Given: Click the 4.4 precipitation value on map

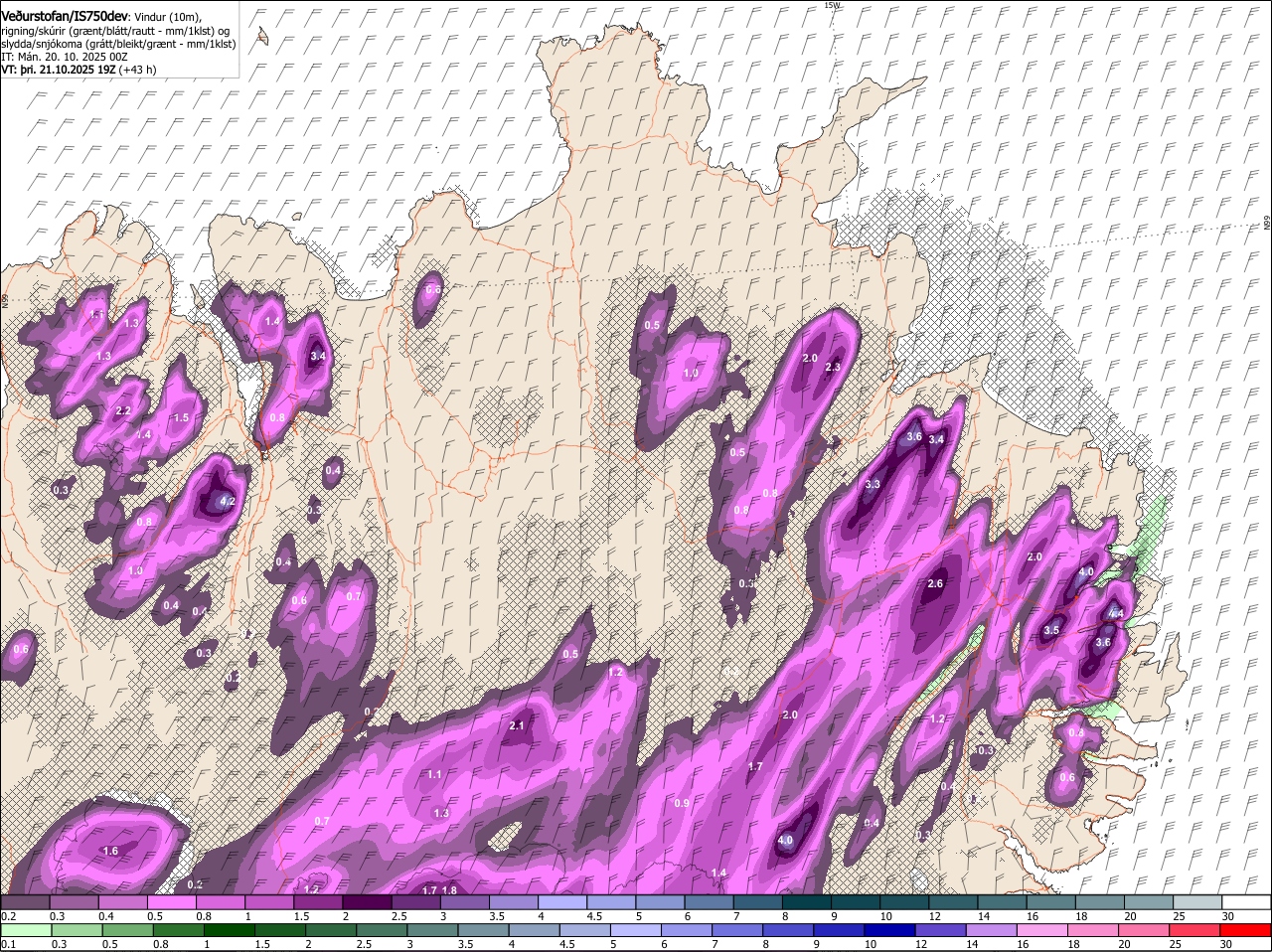Looking at the screenshot, I should [1116, 614].
